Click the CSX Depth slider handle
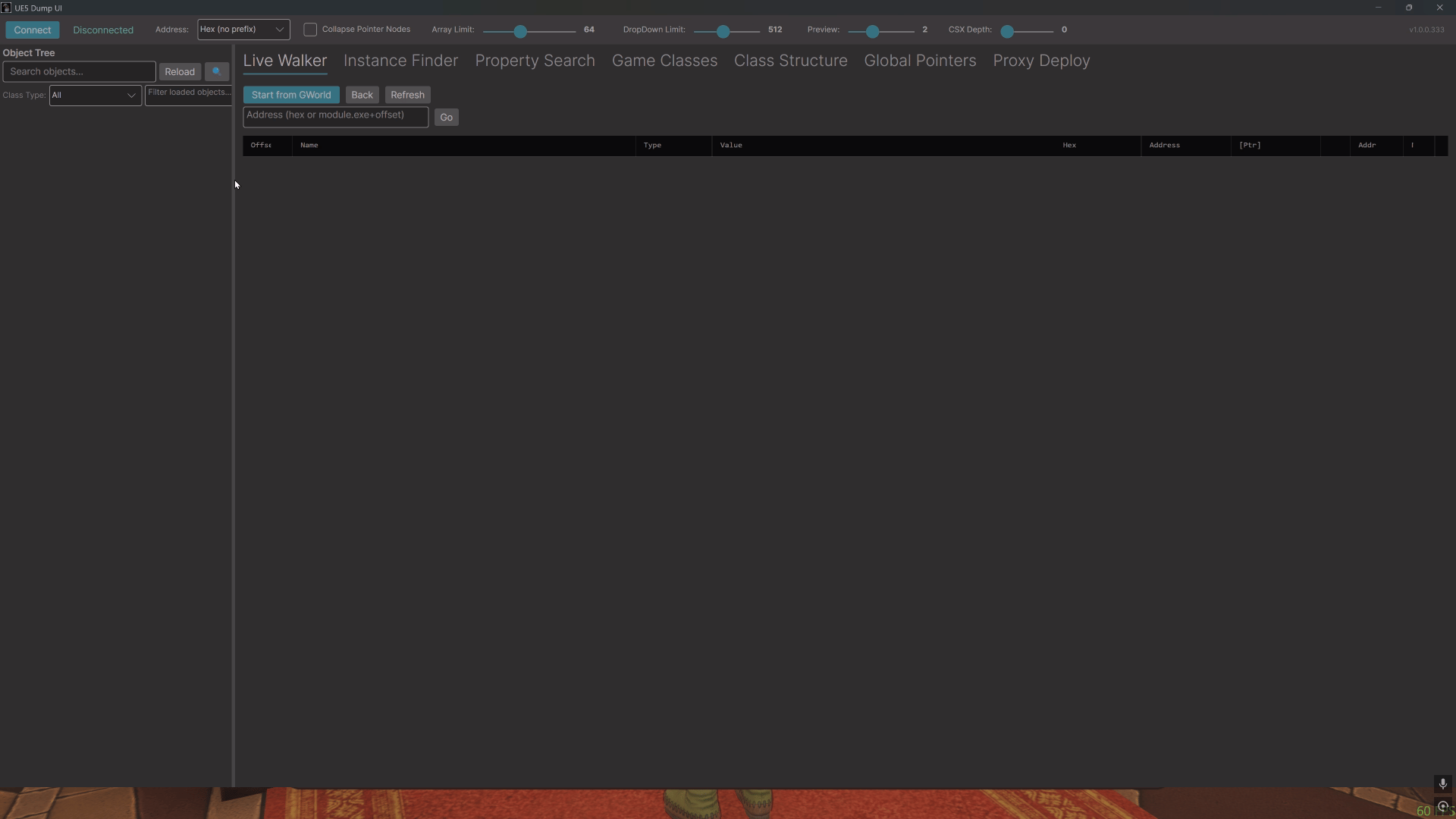Viewport: 1456px width, 819px height. pos(1007,31)
